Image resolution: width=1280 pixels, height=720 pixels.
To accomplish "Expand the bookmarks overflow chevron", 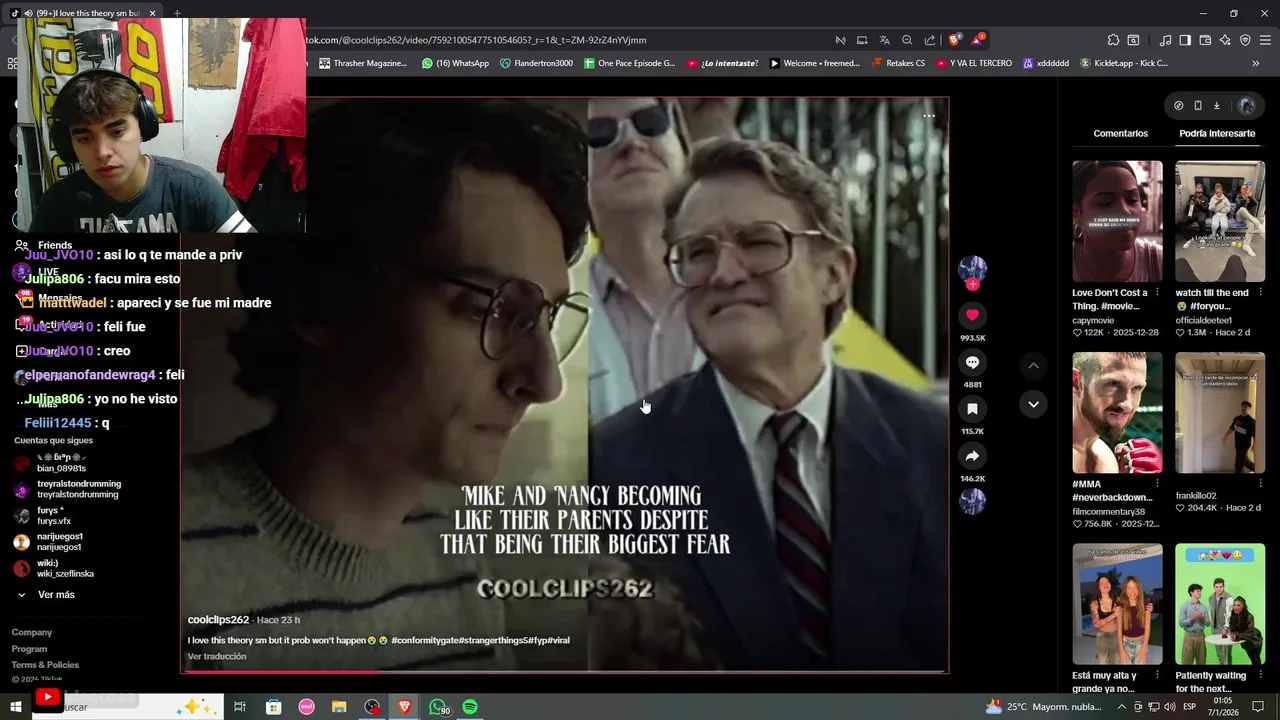I will [x=1256, y=63].
